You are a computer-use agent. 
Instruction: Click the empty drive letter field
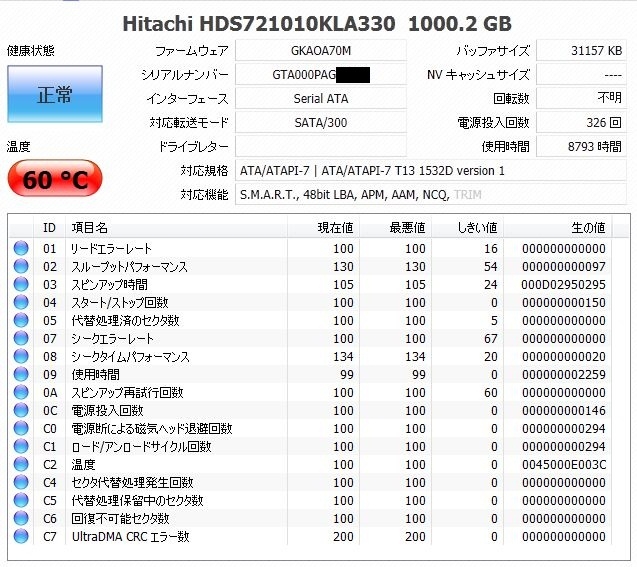click(x=321, y=147)
